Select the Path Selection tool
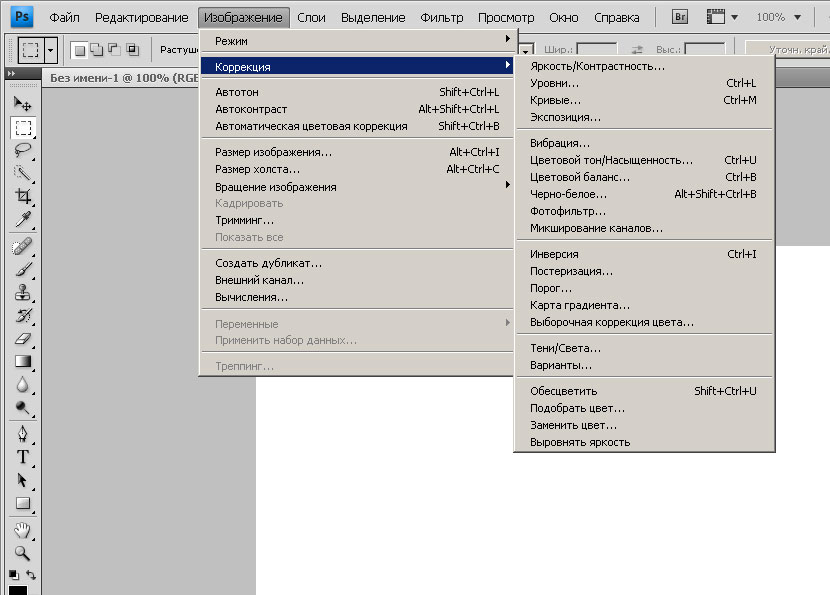Screen dimensions: 830x595 pos(22,480)
